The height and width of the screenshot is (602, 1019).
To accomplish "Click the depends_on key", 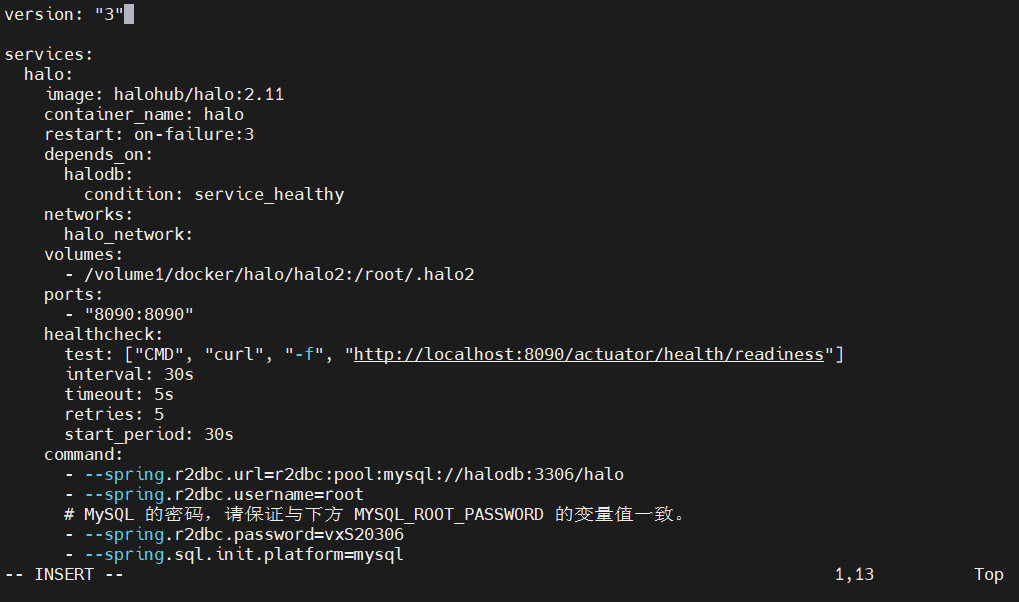I will [98, 154].
